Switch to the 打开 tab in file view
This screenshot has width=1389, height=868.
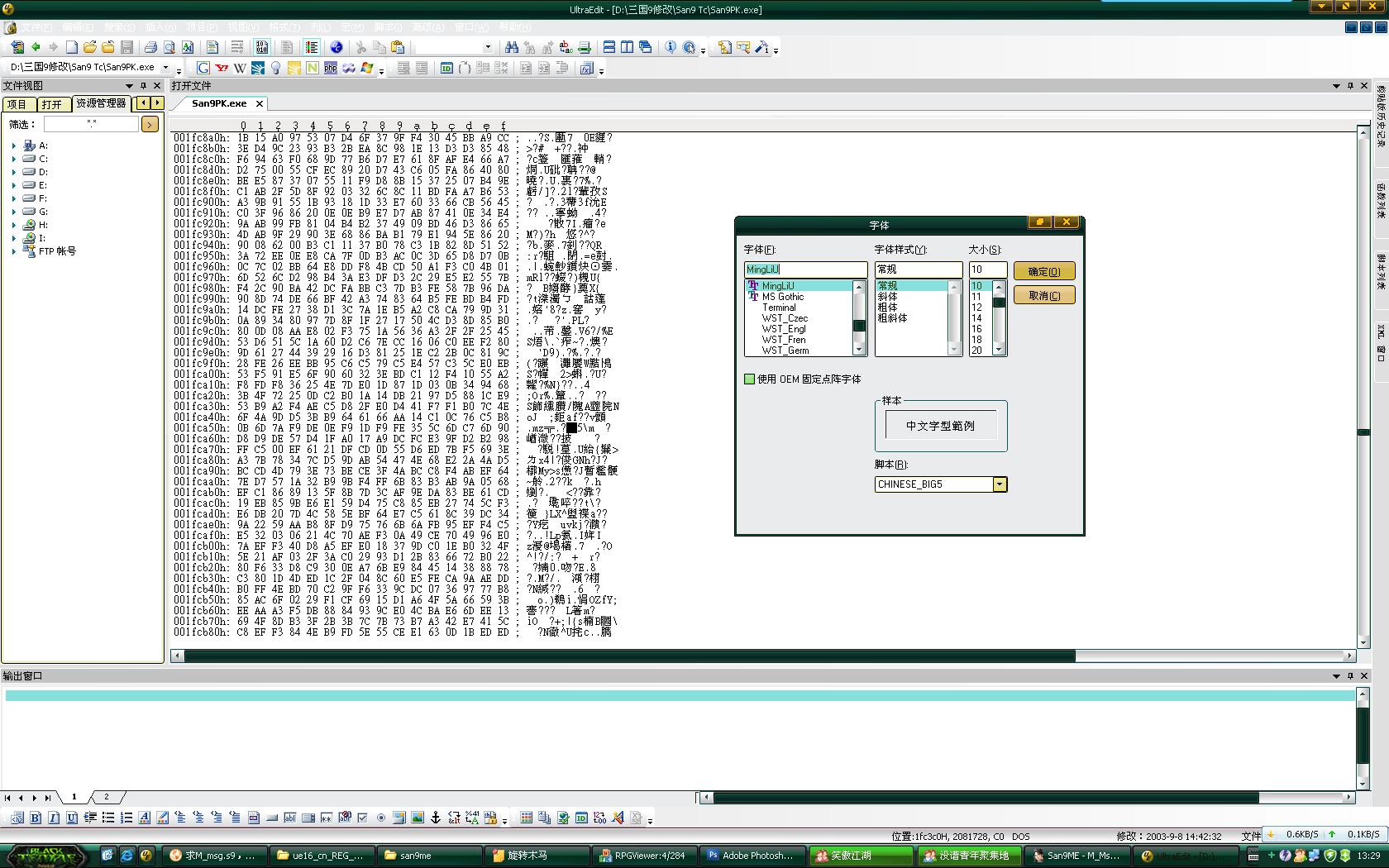coord(52,104)
